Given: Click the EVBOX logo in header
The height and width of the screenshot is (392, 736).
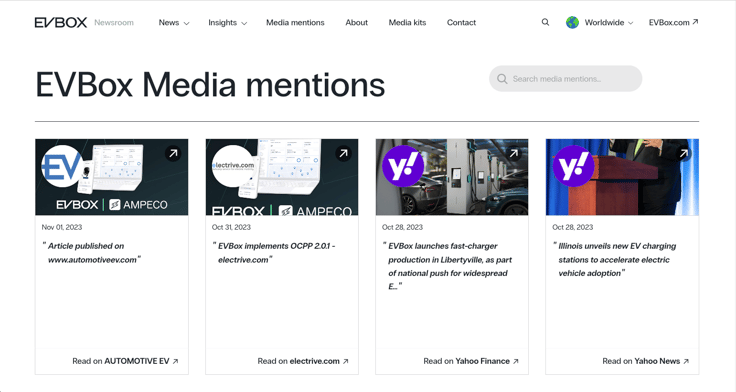Looking at the screenshot, I should pyautogui.click(x=61, y=23).
